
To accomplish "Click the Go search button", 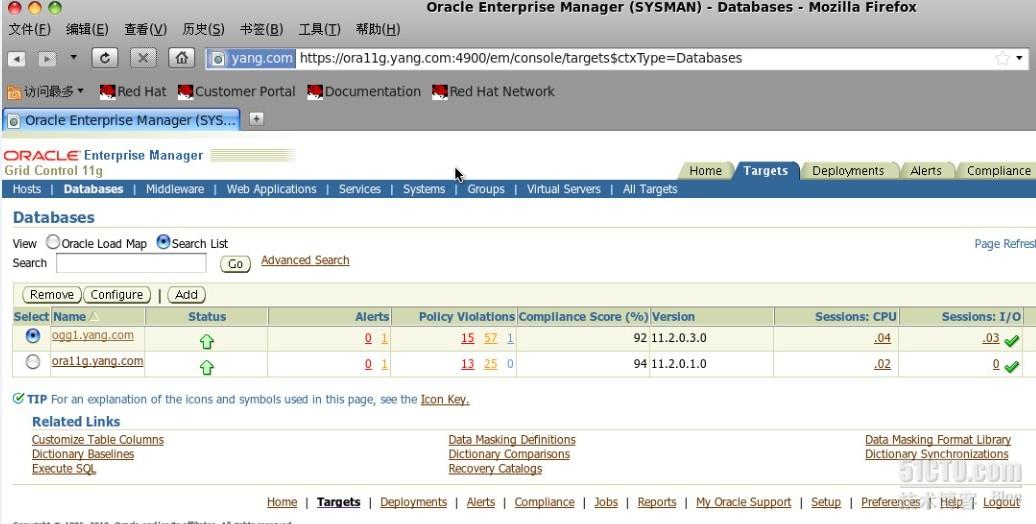I will click(x=235, y=264).
